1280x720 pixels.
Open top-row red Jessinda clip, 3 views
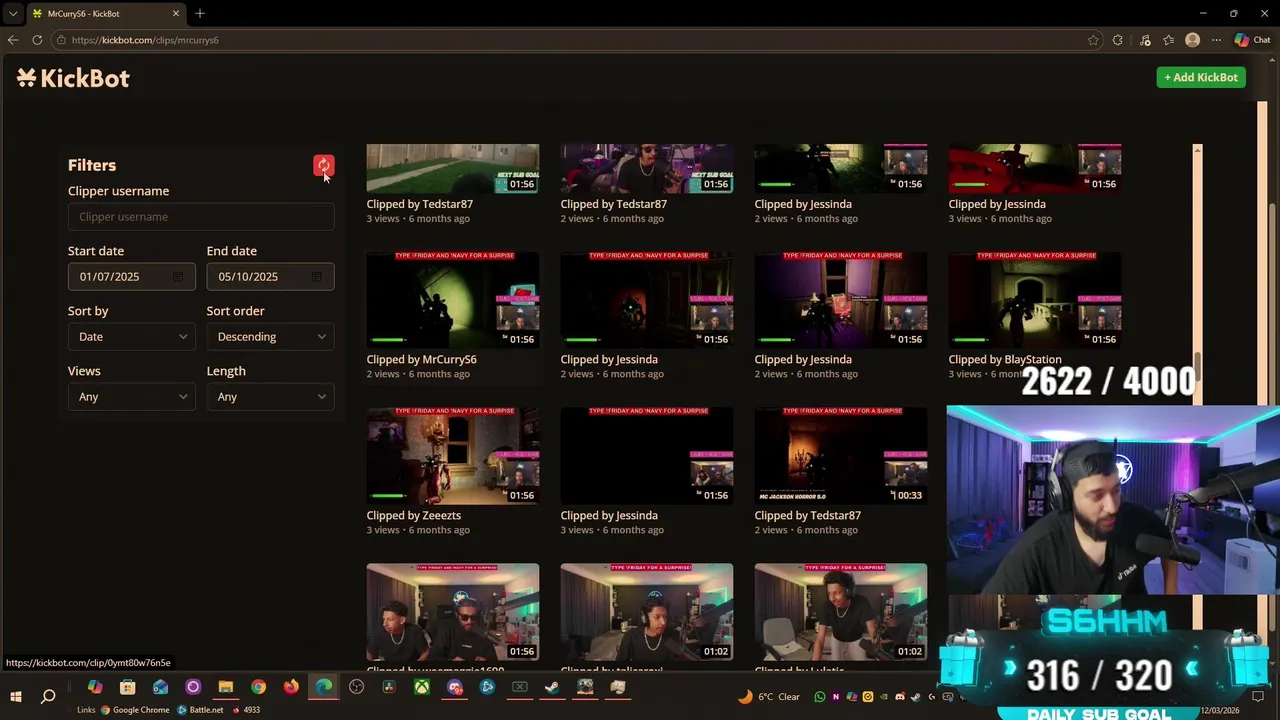coord(1035,168)
